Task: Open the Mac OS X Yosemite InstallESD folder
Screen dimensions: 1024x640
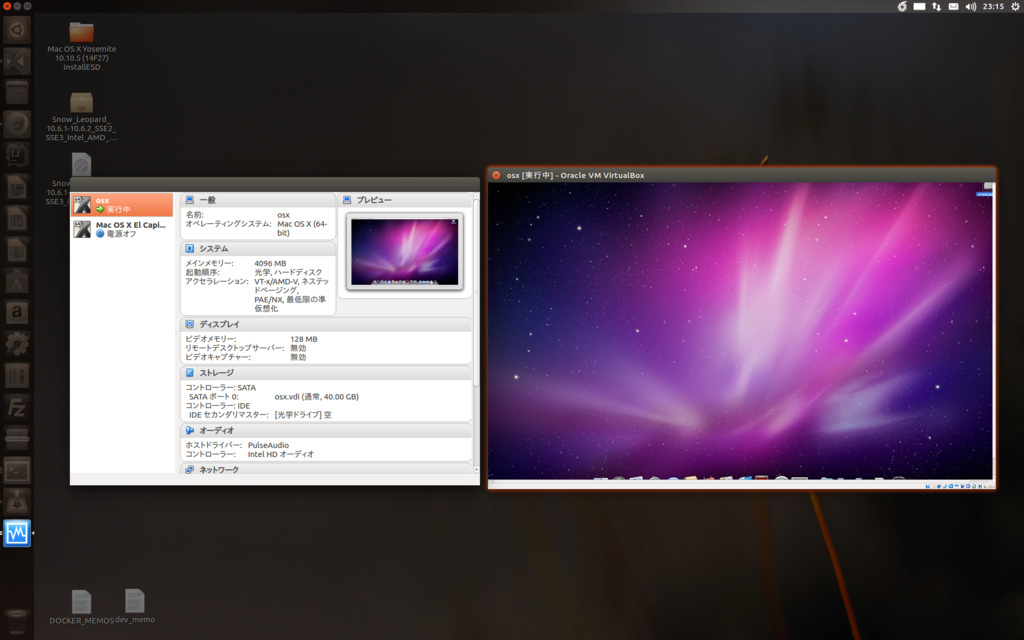Action: [x=82, y=46]
